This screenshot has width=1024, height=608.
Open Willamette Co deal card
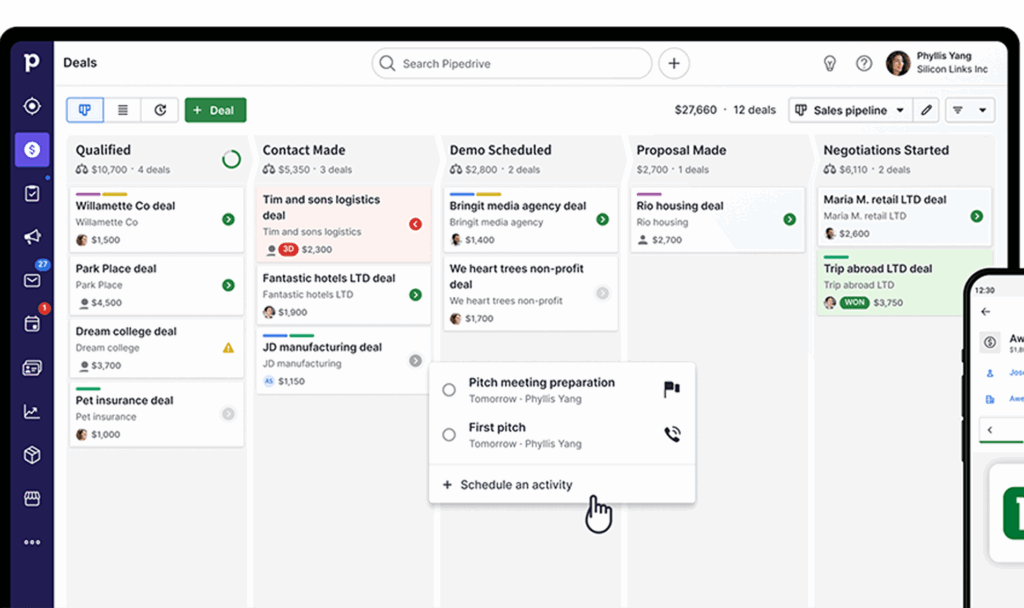[157, 220]
